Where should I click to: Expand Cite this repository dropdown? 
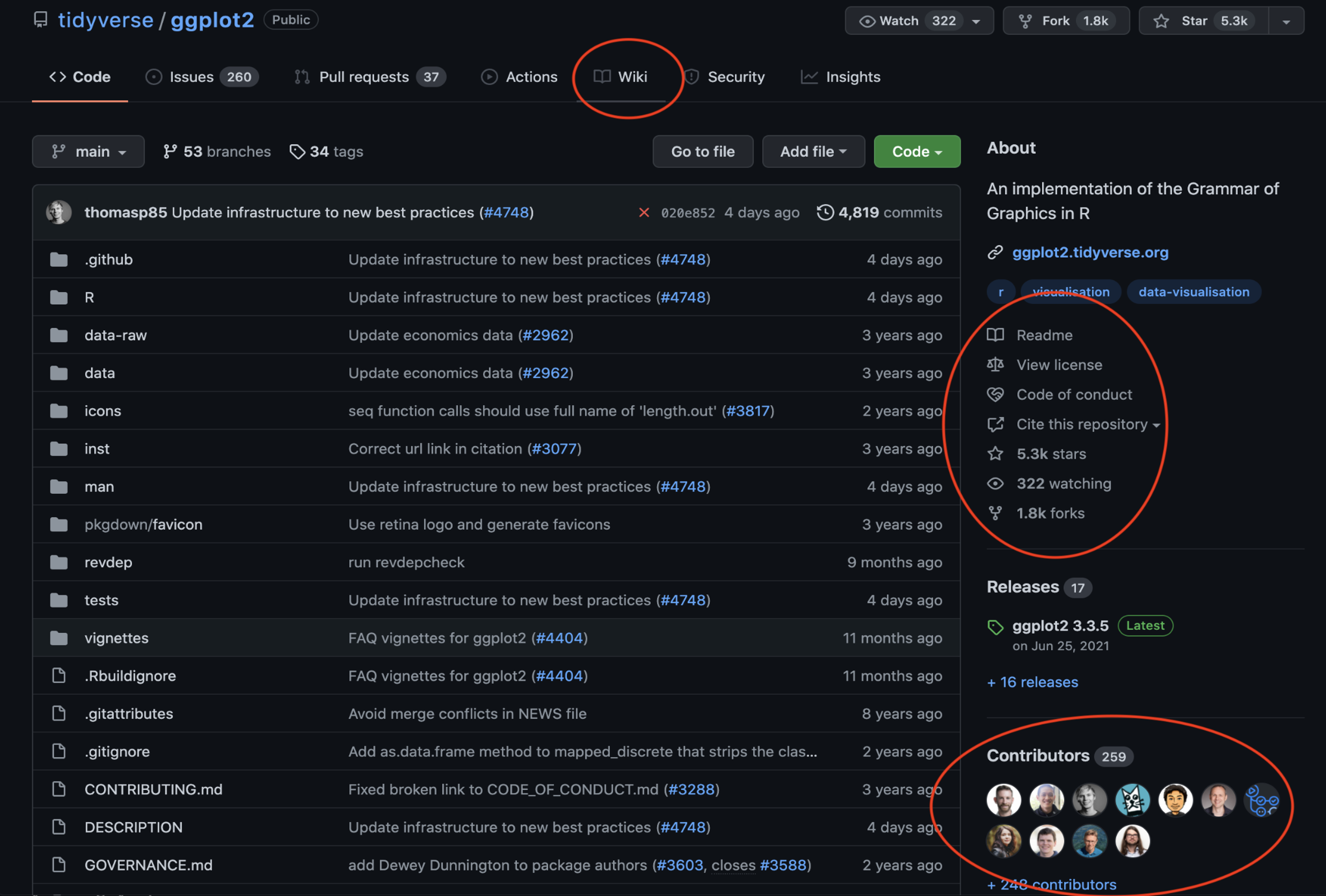point(1088,424)
